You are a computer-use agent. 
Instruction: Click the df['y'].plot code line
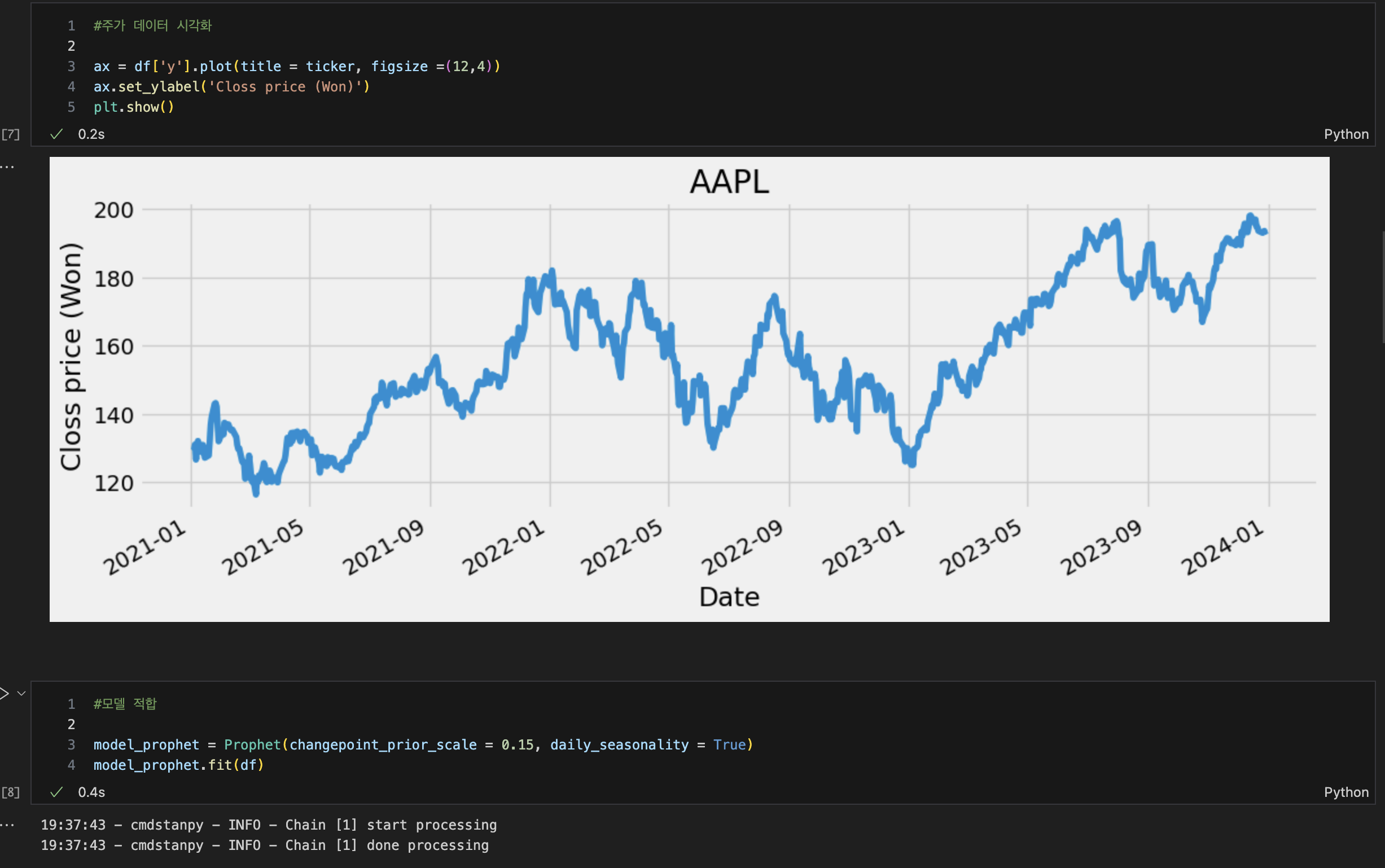(297, 67)
